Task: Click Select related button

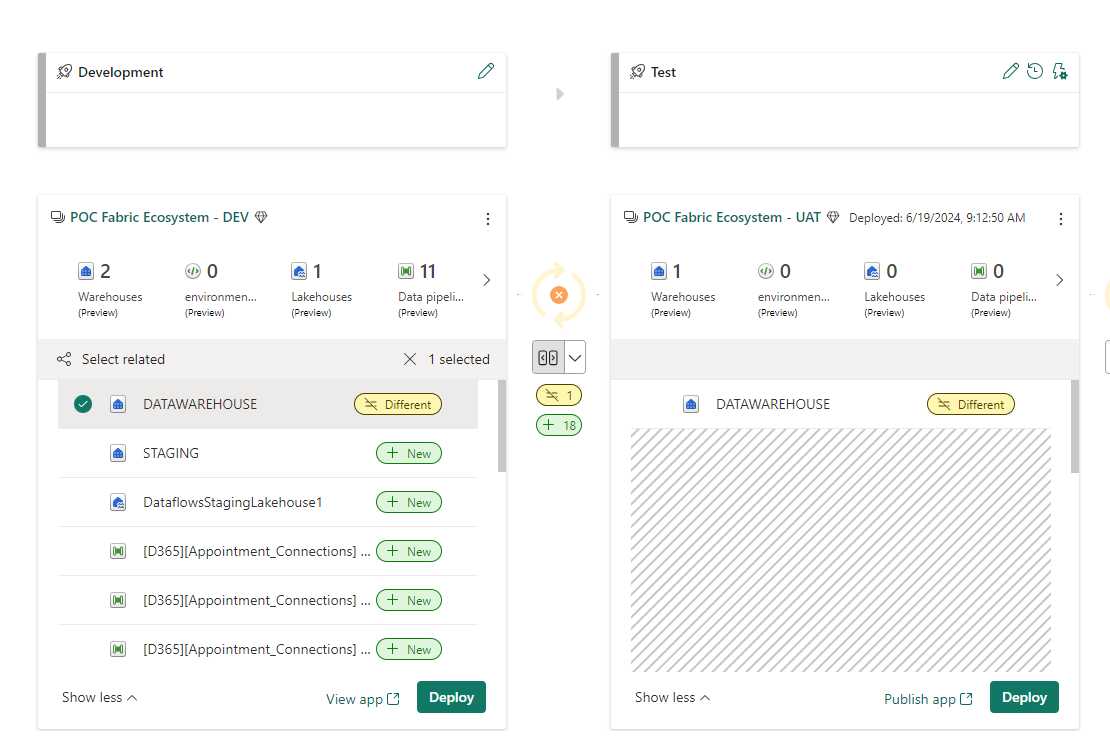Action: point(110,359)
